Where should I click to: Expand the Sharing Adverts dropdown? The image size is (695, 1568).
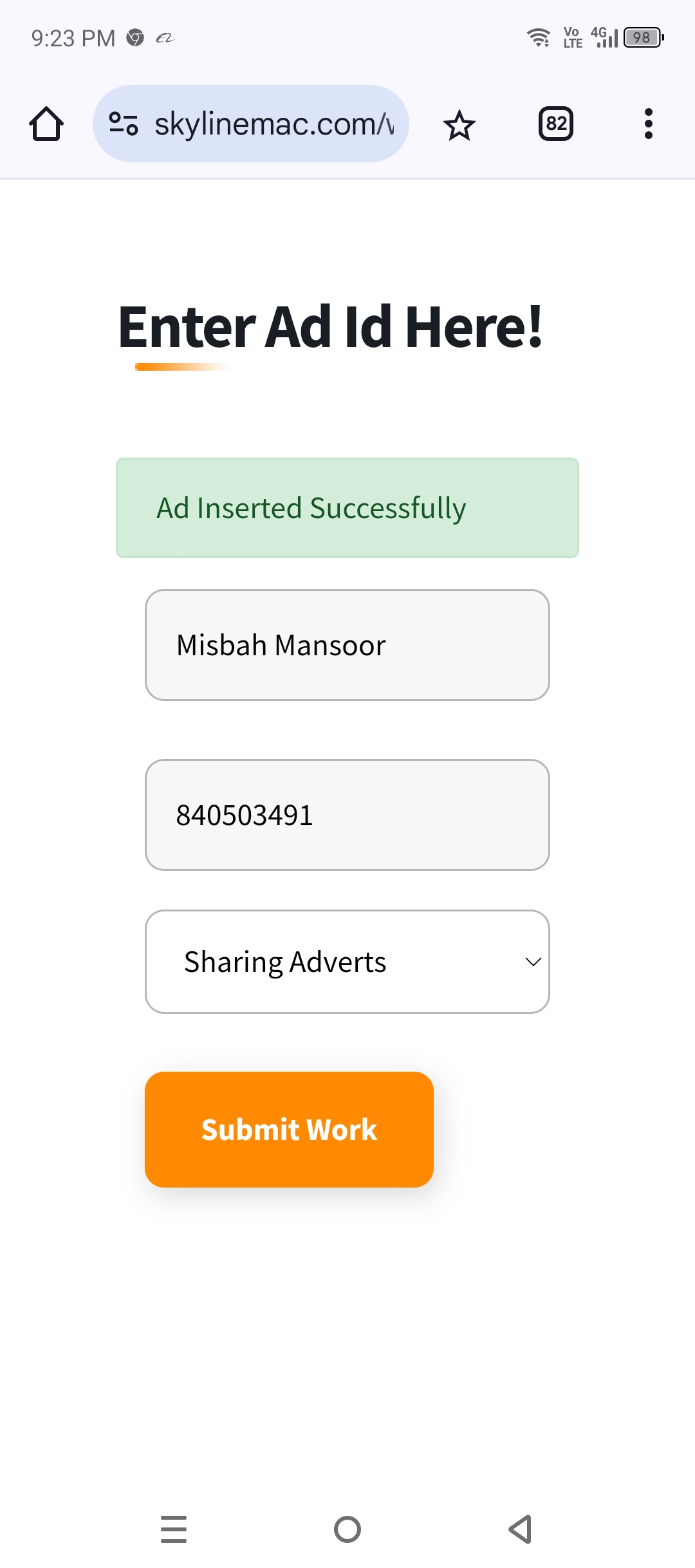point(347,962)
